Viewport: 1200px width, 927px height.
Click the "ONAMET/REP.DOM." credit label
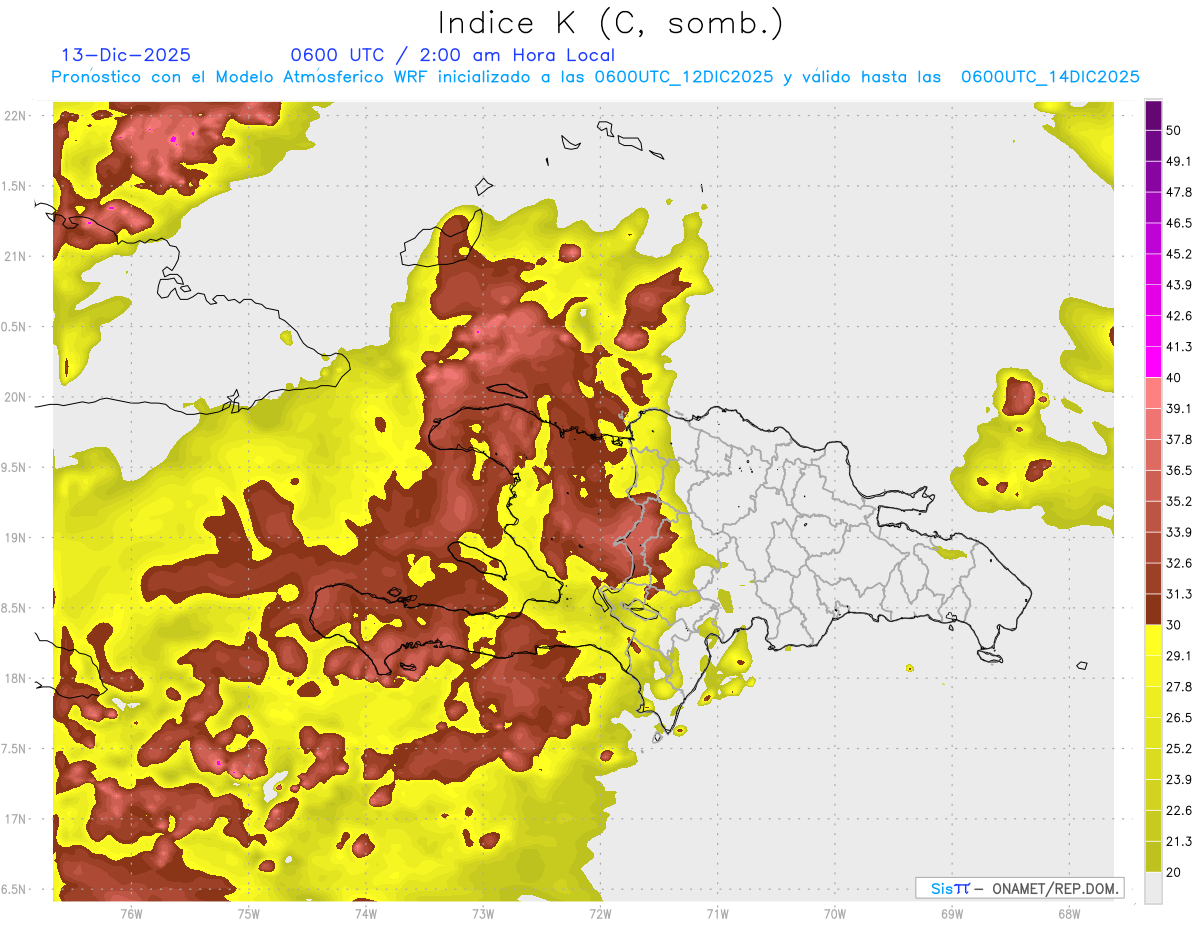(x=1055, y=888)
